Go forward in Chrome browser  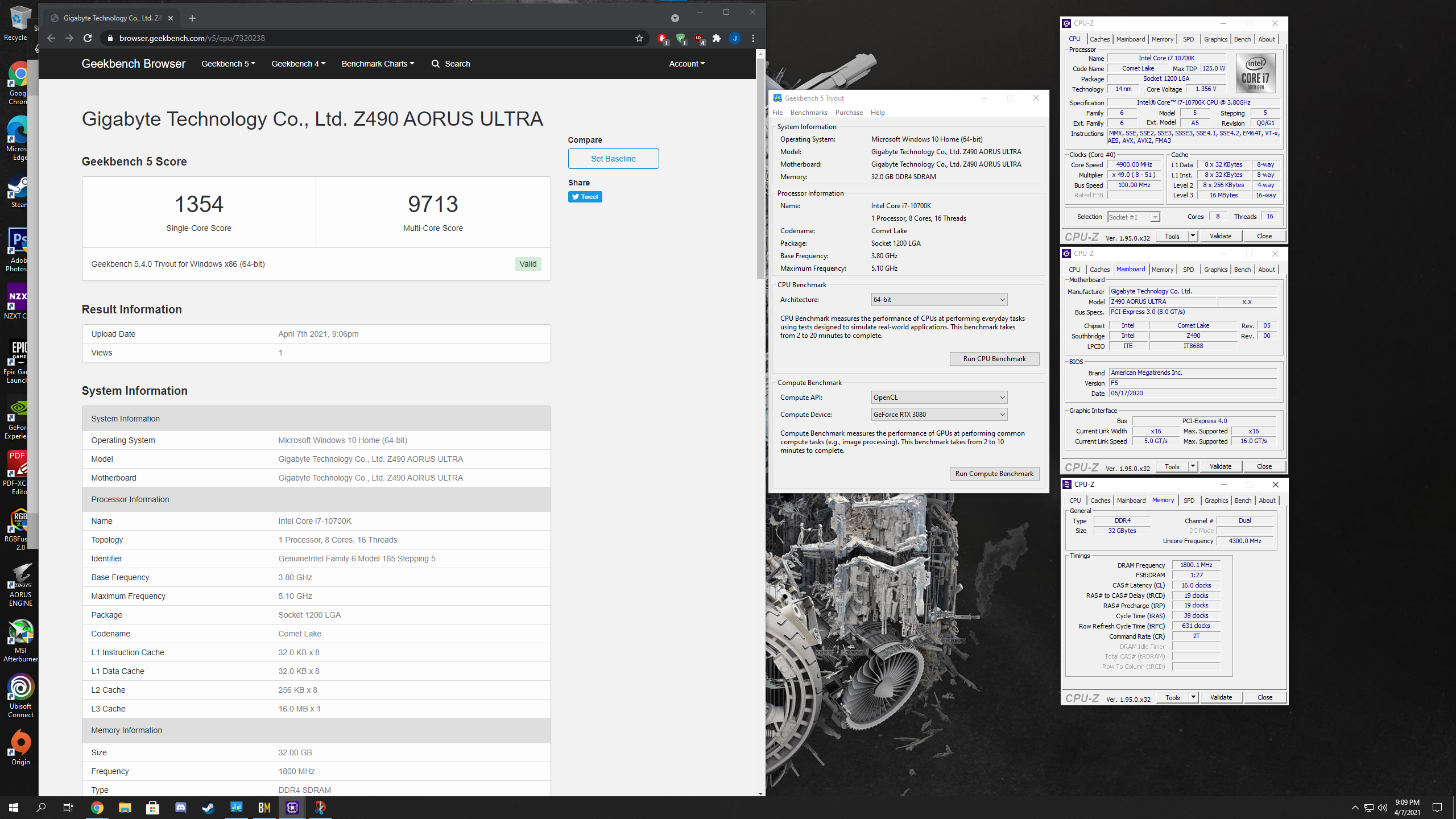click(x=69, y=38)
